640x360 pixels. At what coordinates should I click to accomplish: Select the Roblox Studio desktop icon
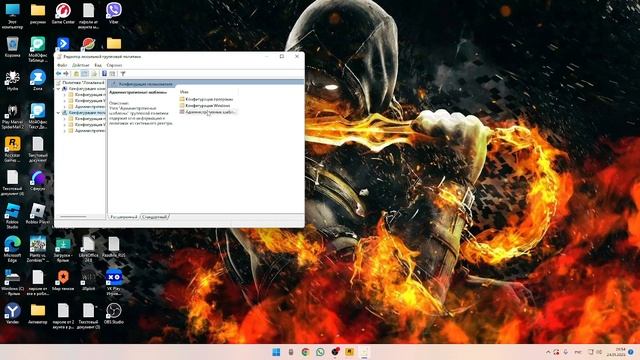12,217
